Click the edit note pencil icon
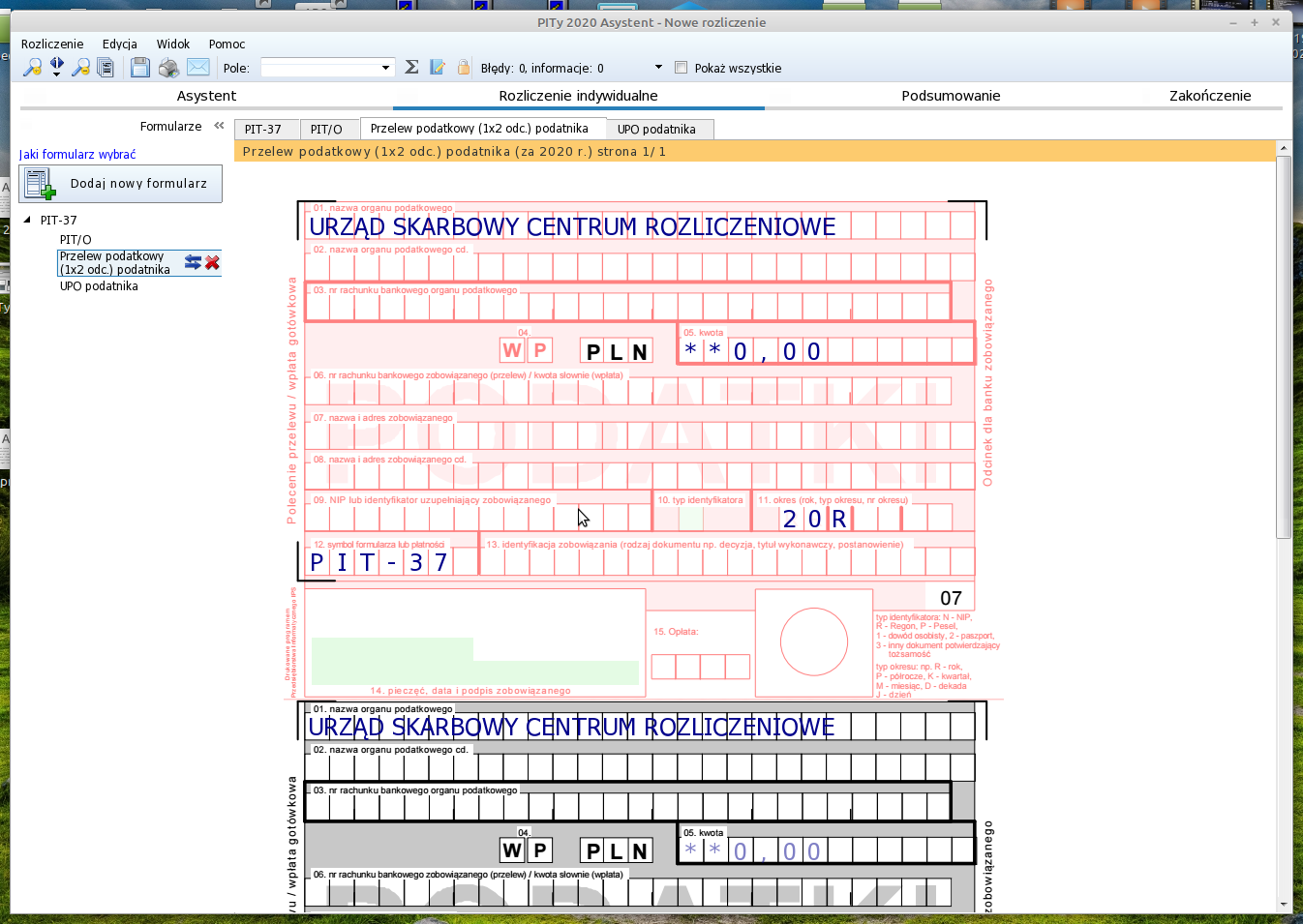Viewport: 1303px width, 924px height. point(438,67)
